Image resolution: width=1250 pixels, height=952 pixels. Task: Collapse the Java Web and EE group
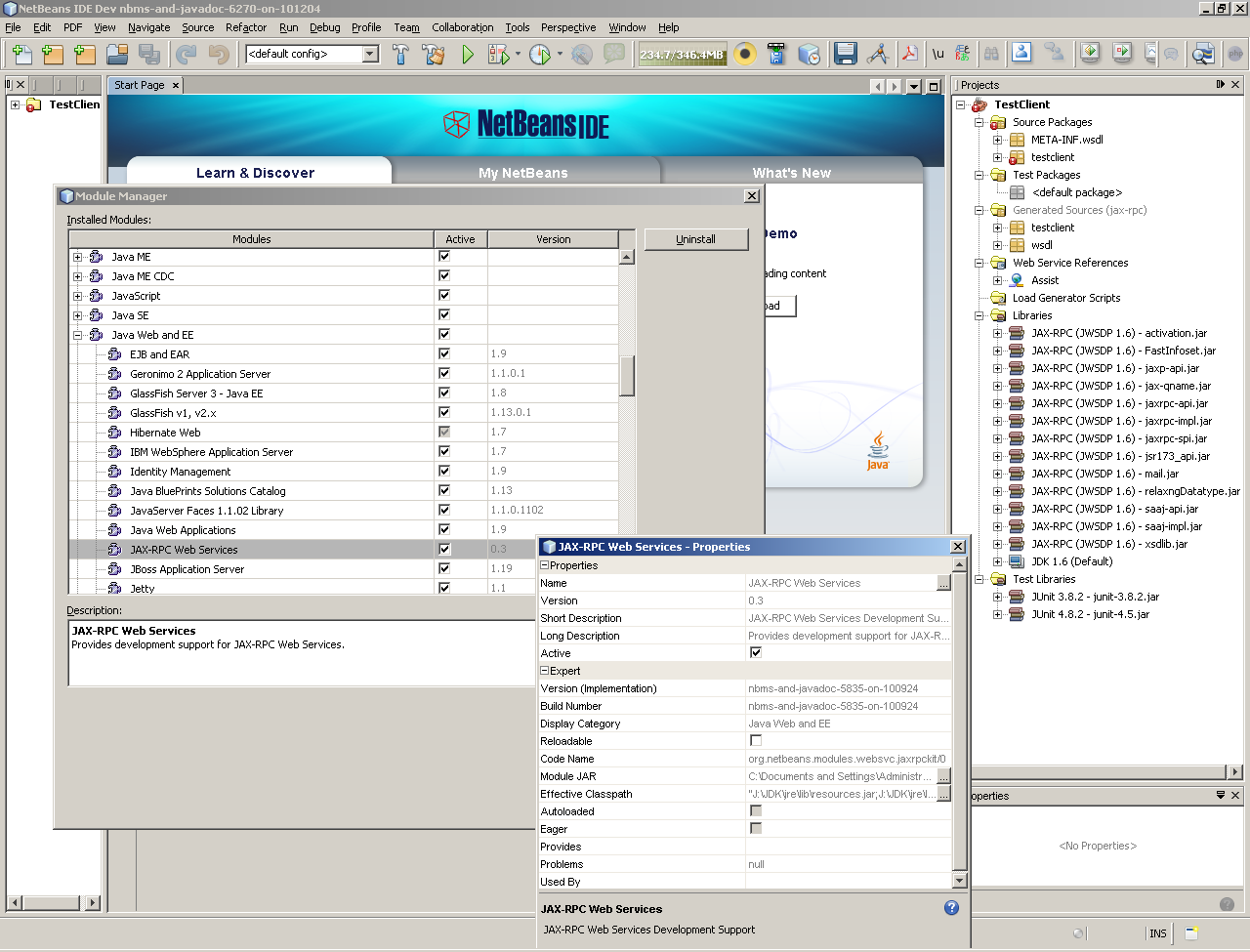(x=78, y=335)
